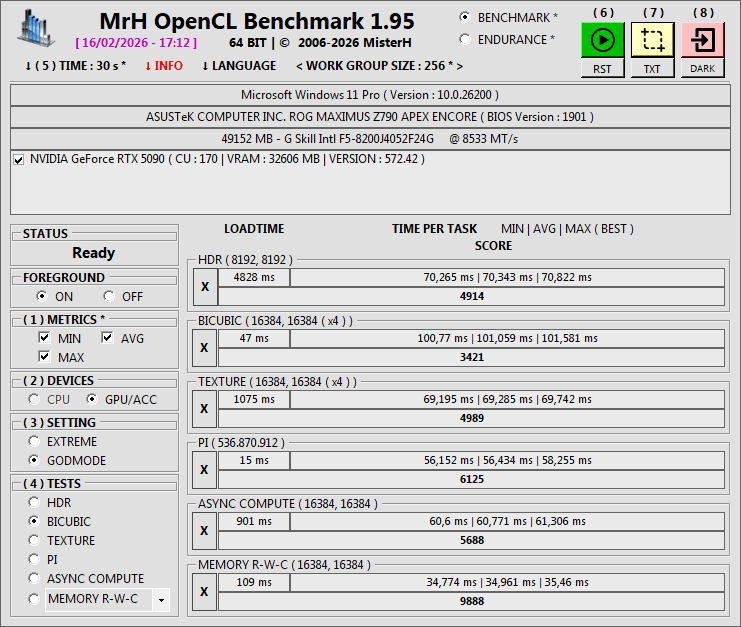The height and width of the screenshot is (627, 741).
Task: Set FOREGROUND to OFF
Action: click(109, 296)
